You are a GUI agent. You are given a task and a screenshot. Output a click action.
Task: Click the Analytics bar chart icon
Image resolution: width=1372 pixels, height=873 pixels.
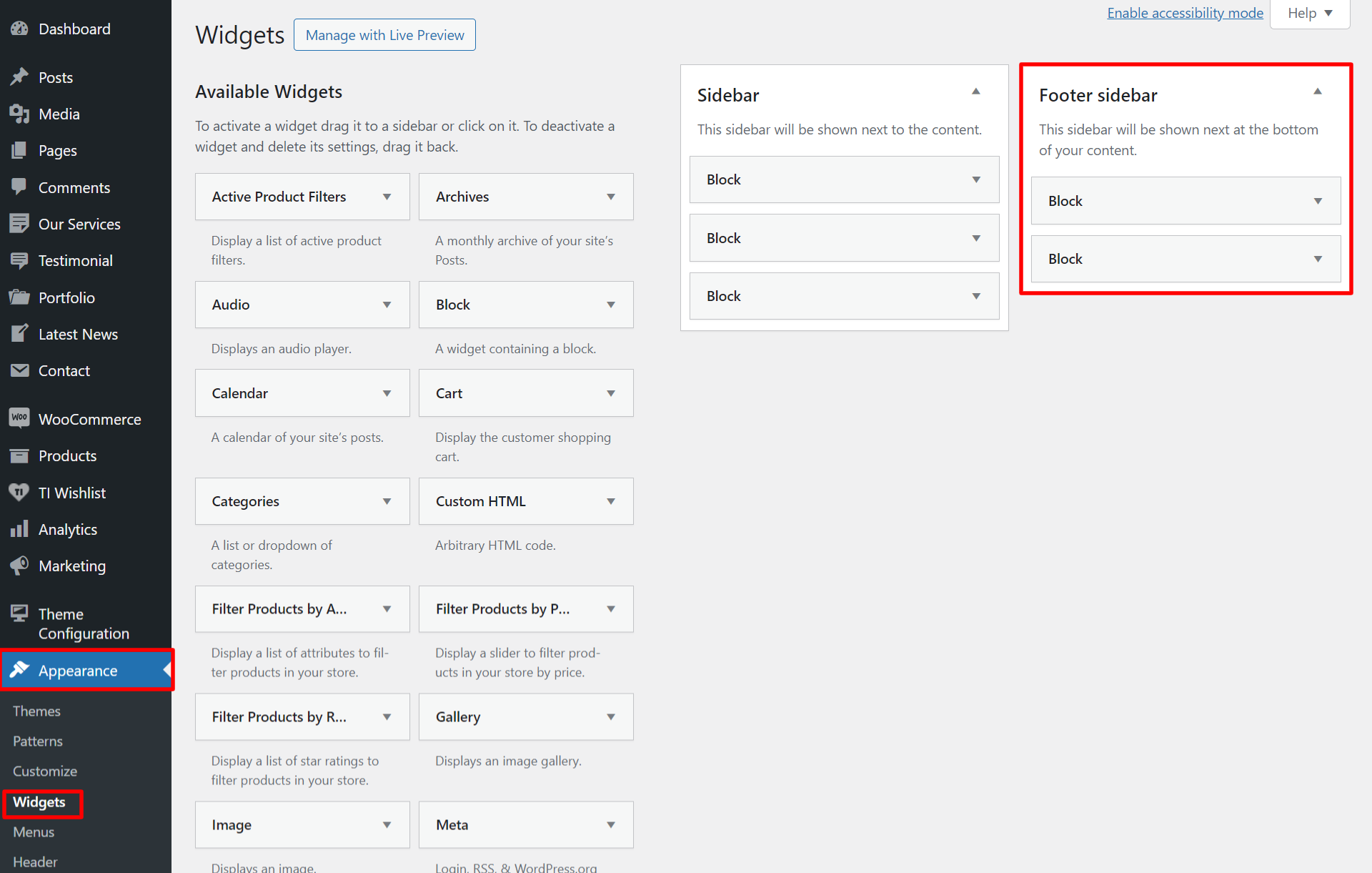19,529
